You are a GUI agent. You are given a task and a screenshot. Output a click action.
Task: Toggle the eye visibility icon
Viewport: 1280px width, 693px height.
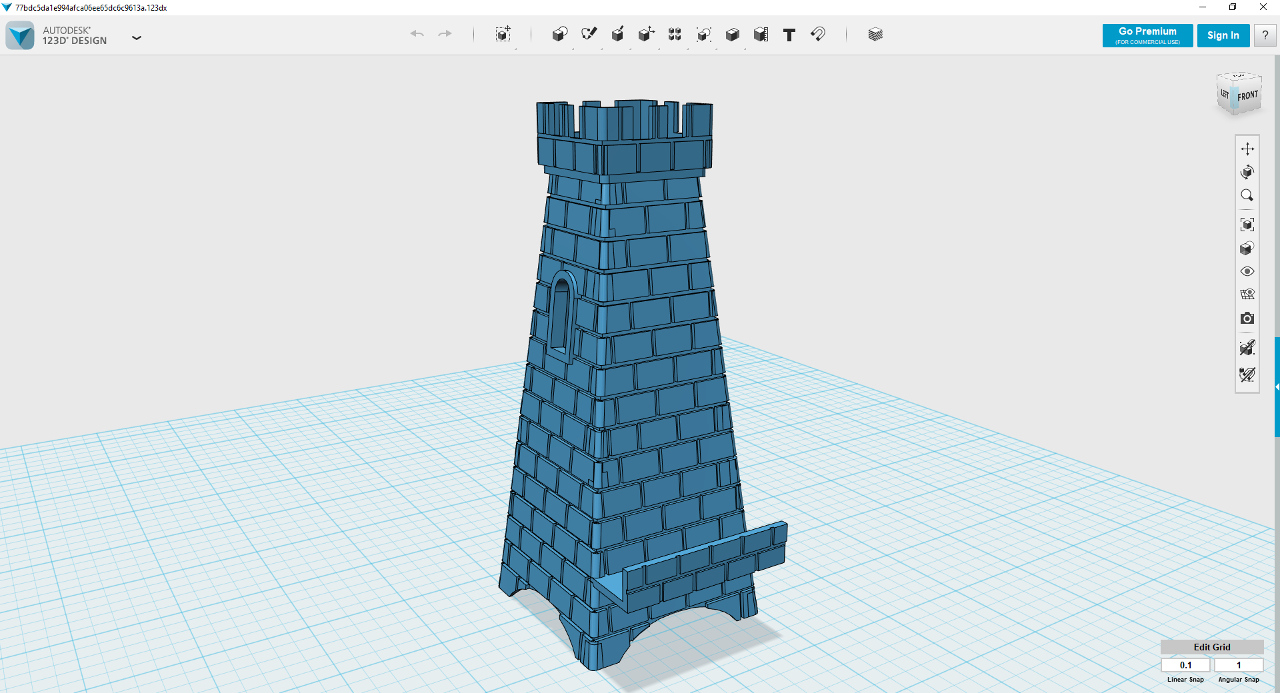(1247, 271)
